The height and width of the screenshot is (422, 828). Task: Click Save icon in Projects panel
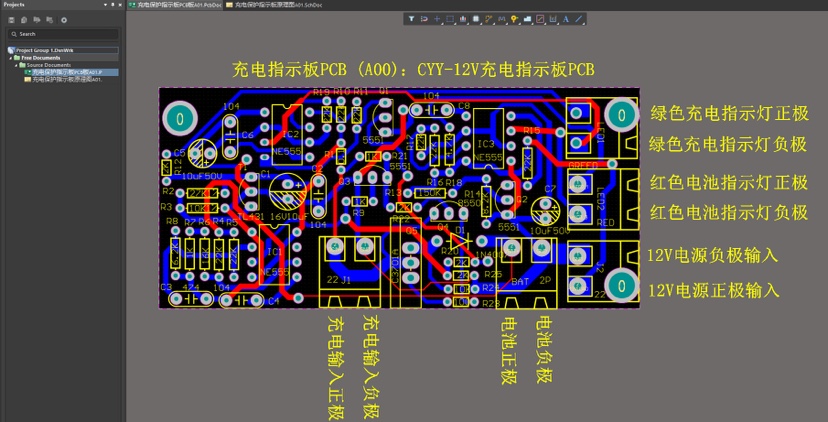[x=11, y=20]
